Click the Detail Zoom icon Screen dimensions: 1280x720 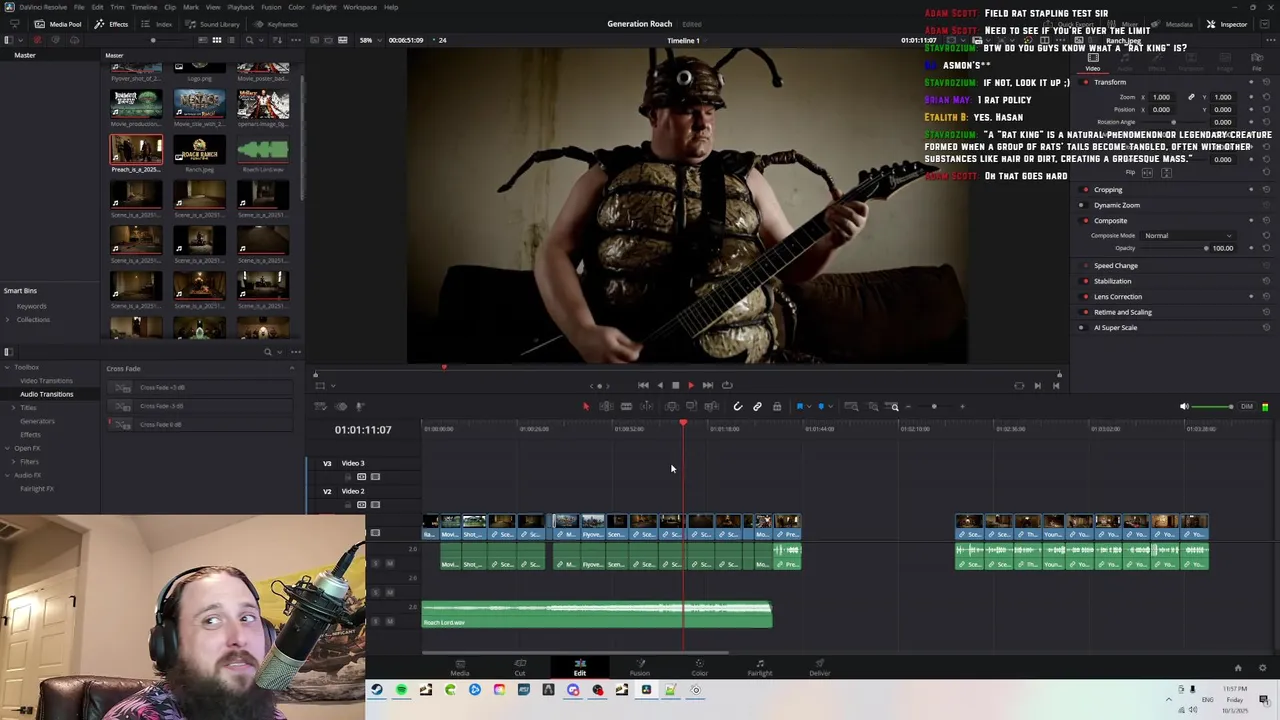click(x=873, y=406)
